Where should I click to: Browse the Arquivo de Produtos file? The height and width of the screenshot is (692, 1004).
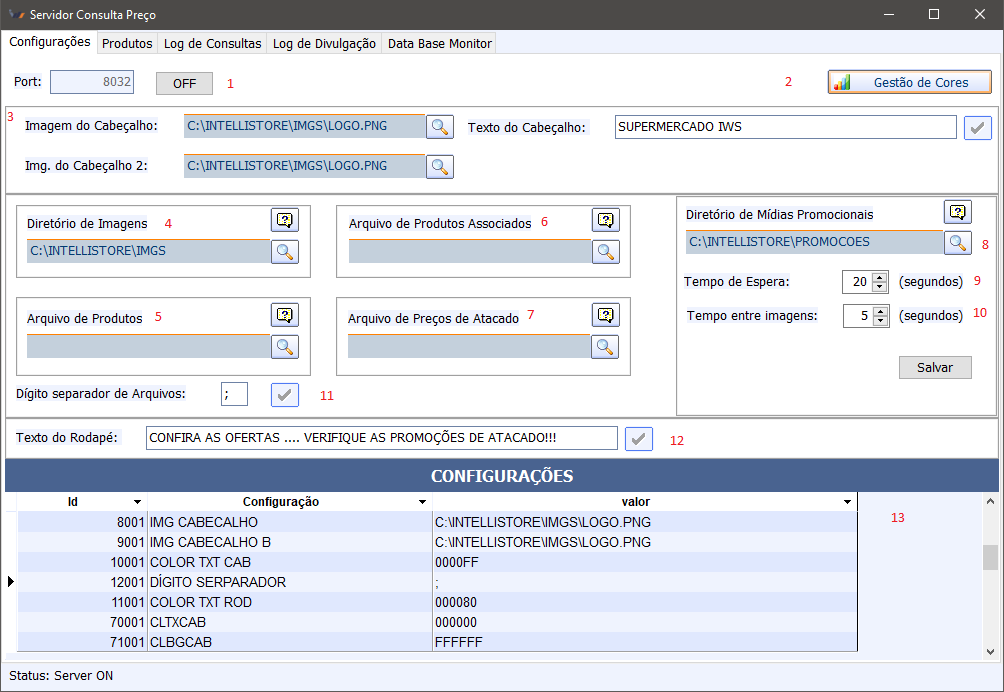pyautogui.click(x=285, y=346)
